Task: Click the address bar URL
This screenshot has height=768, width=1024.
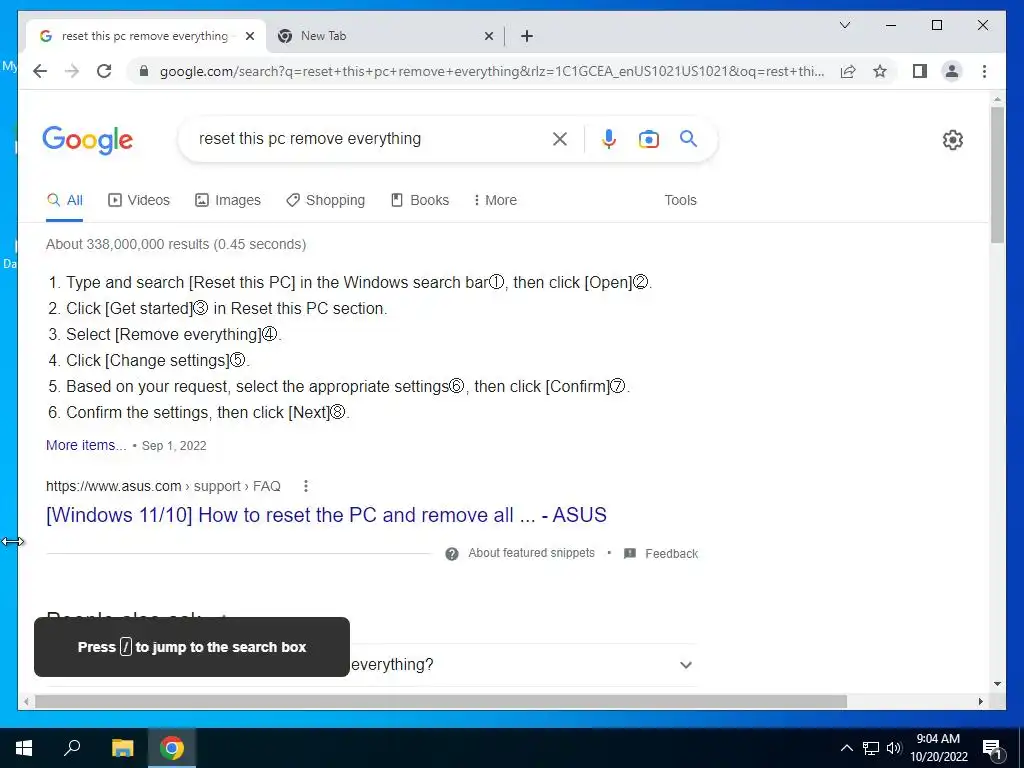Action: pos(492,71)
